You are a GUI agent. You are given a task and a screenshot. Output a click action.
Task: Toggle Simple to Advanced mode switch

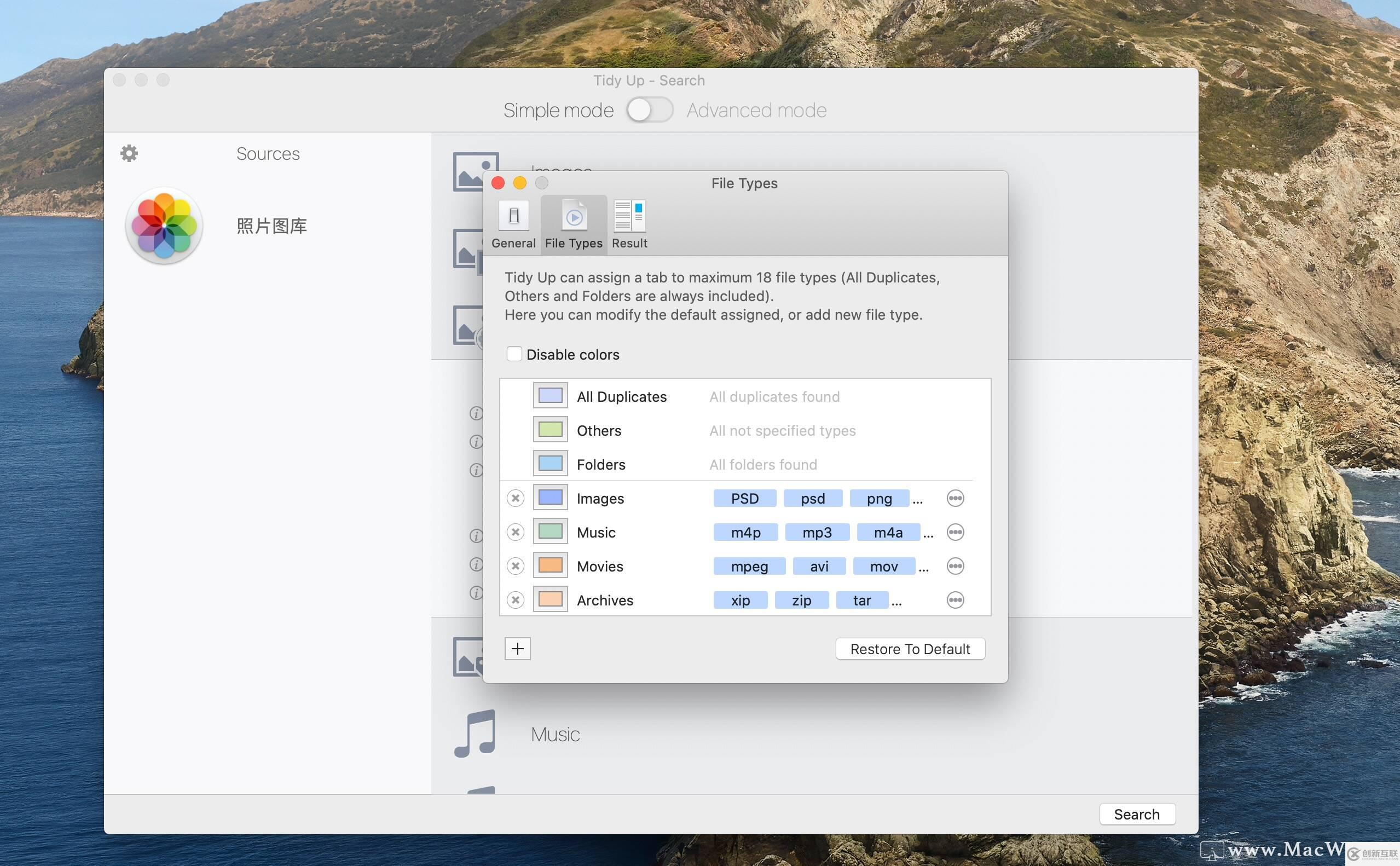tap(651, 110)
